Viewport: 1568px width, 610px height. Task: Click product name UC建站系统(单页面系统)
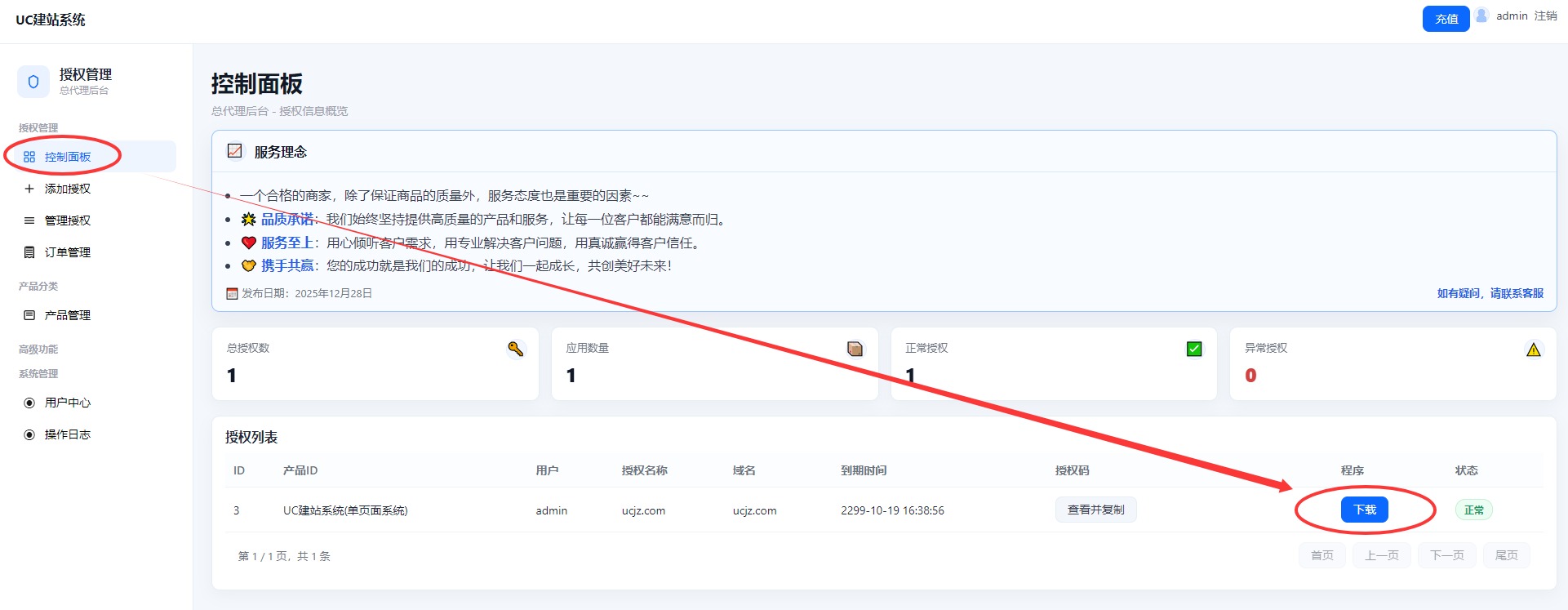tap(345, 510)
